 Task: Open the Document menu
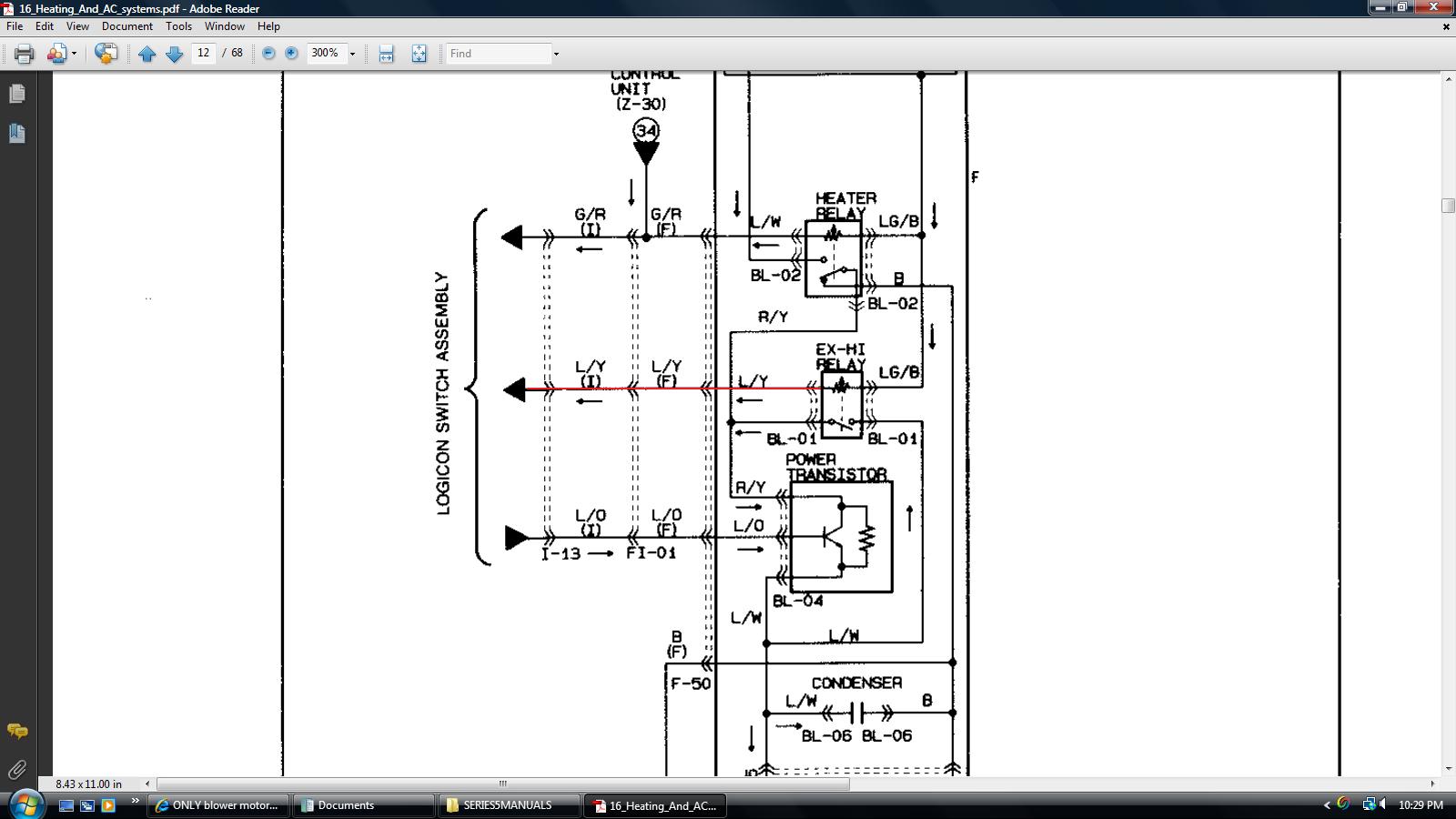[x=126, y=26]
